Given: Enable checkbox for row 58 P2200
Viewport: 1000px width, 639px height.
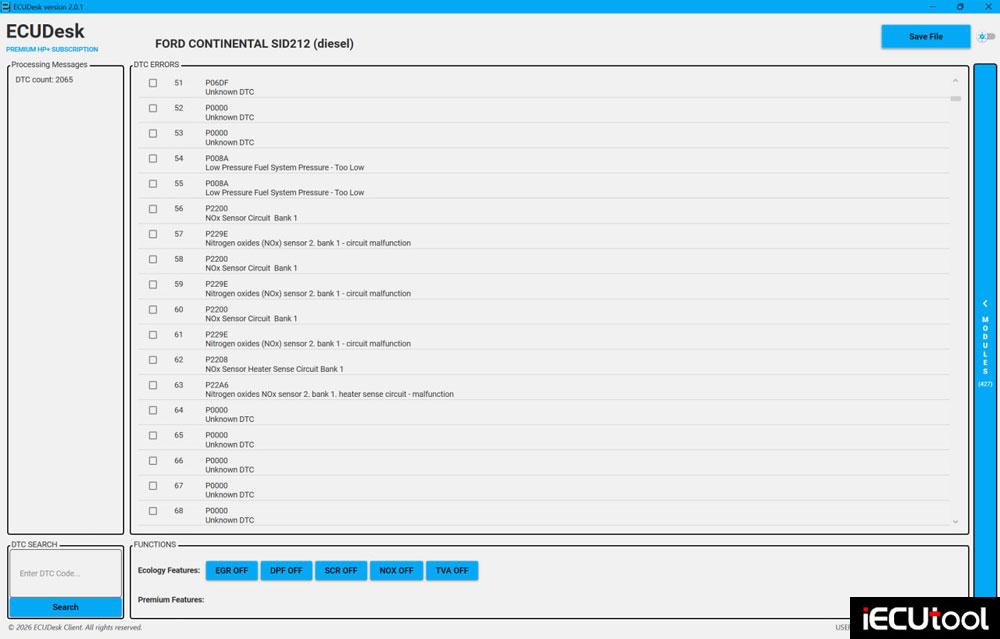Looking at the screenshot, I should (153, 259).
